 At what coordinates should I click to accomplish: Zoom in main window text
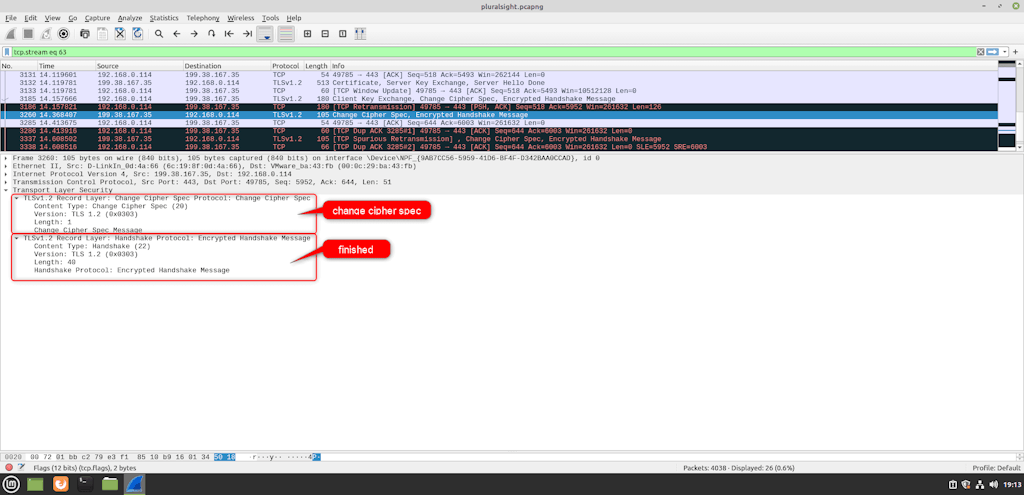(307, 33)
